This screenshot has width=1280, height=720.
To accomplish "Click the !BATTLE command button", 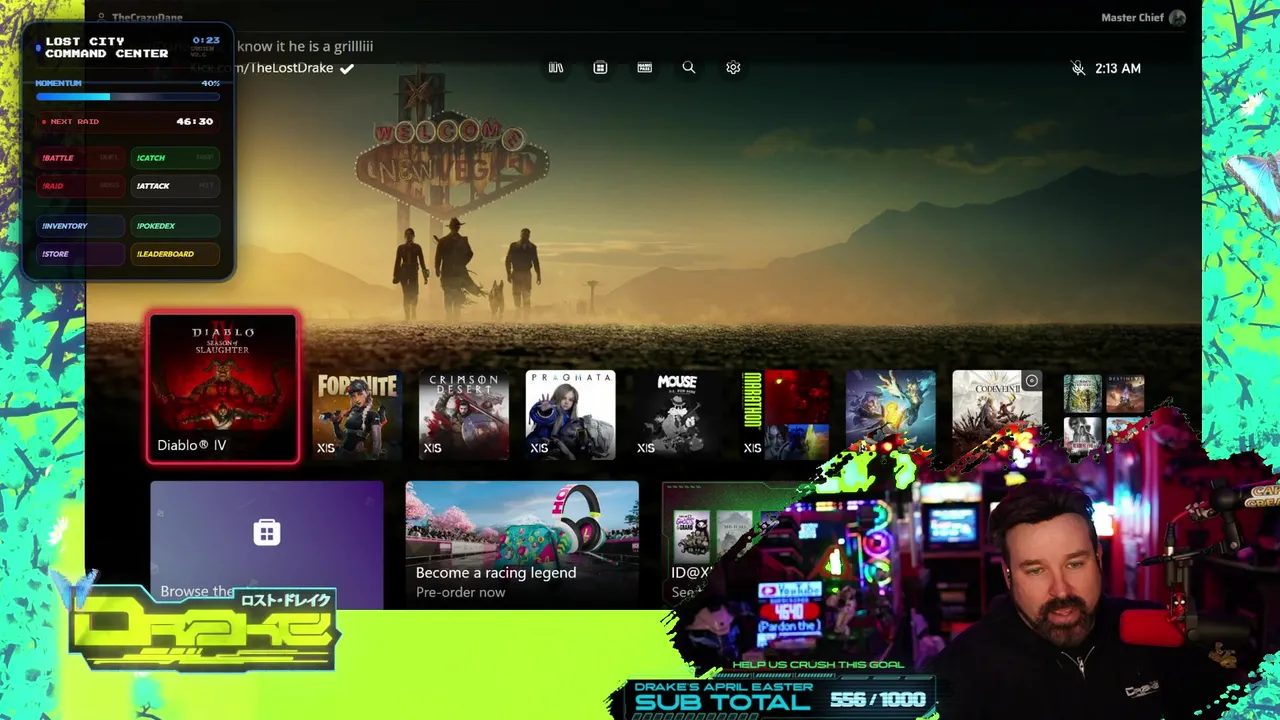I will click(81, 158).
